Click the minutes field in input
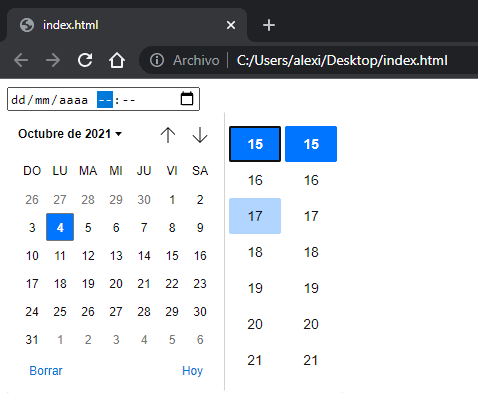Viewport: 478px width, 402px height. coord(129,100)
